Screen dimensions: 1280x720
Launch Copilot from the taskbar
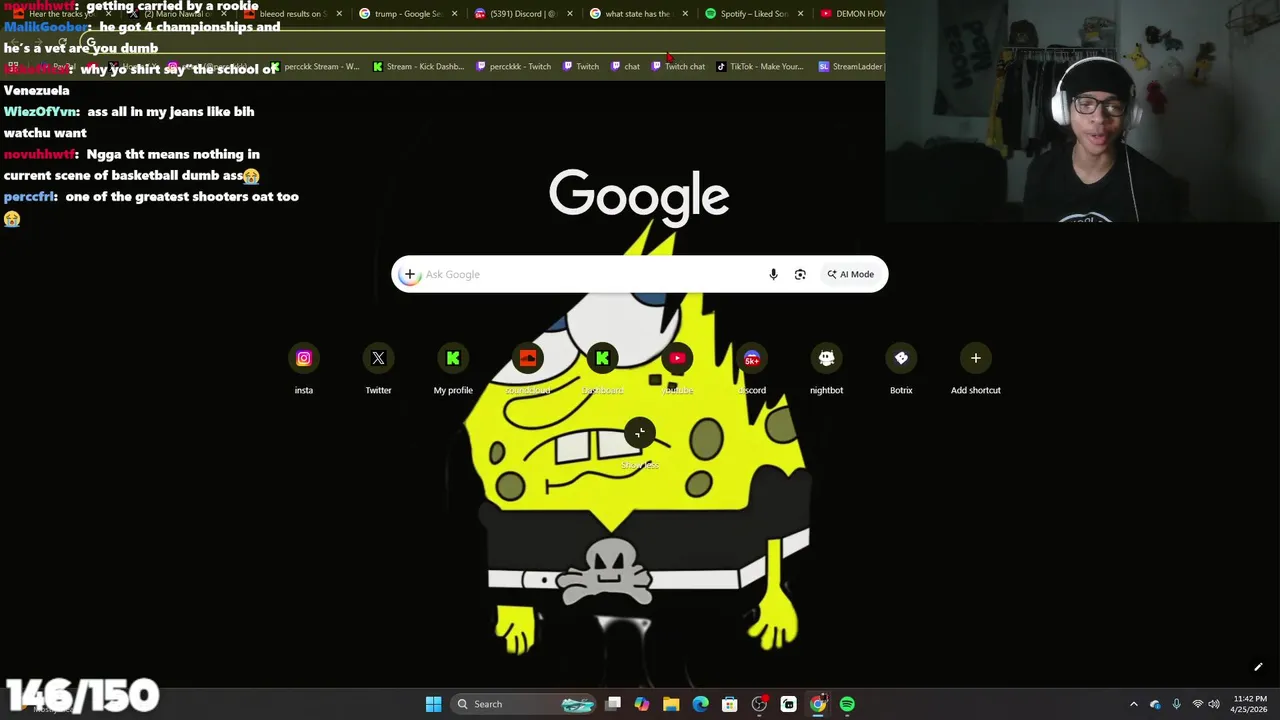[642, 704]
